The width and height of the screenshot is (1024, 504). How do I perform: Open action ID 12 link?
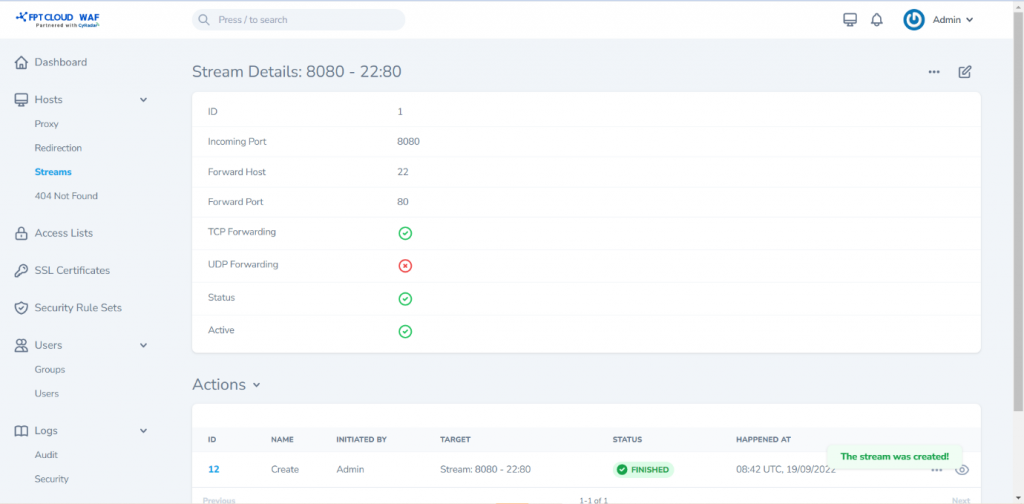213,469
